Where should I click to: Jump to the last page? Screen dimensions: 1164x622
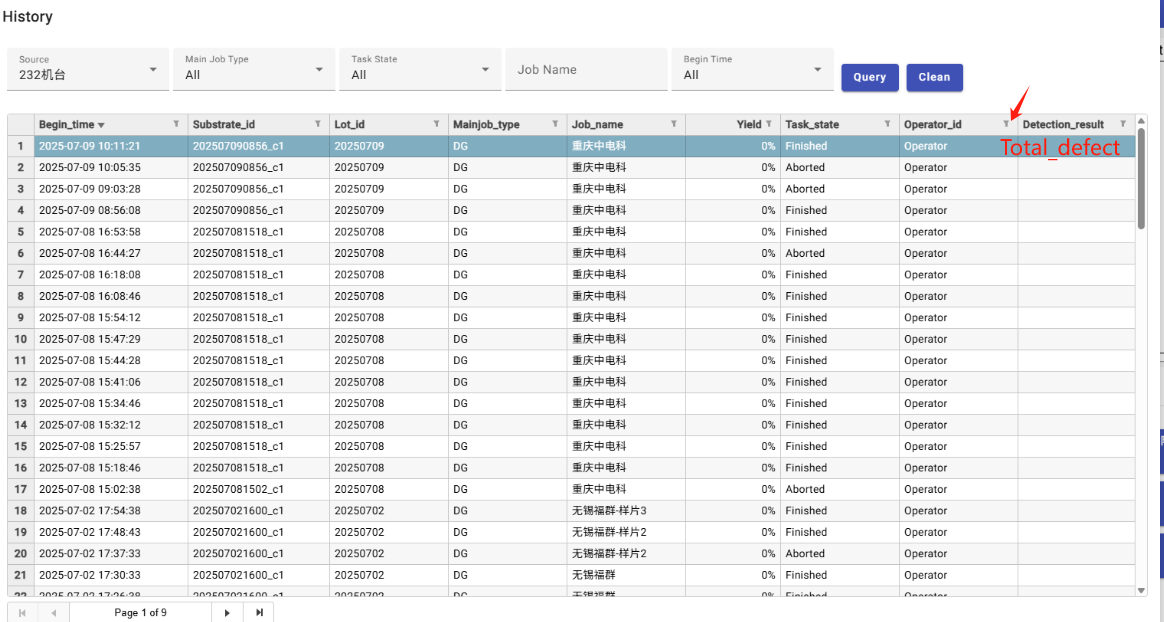click(259, 612)
